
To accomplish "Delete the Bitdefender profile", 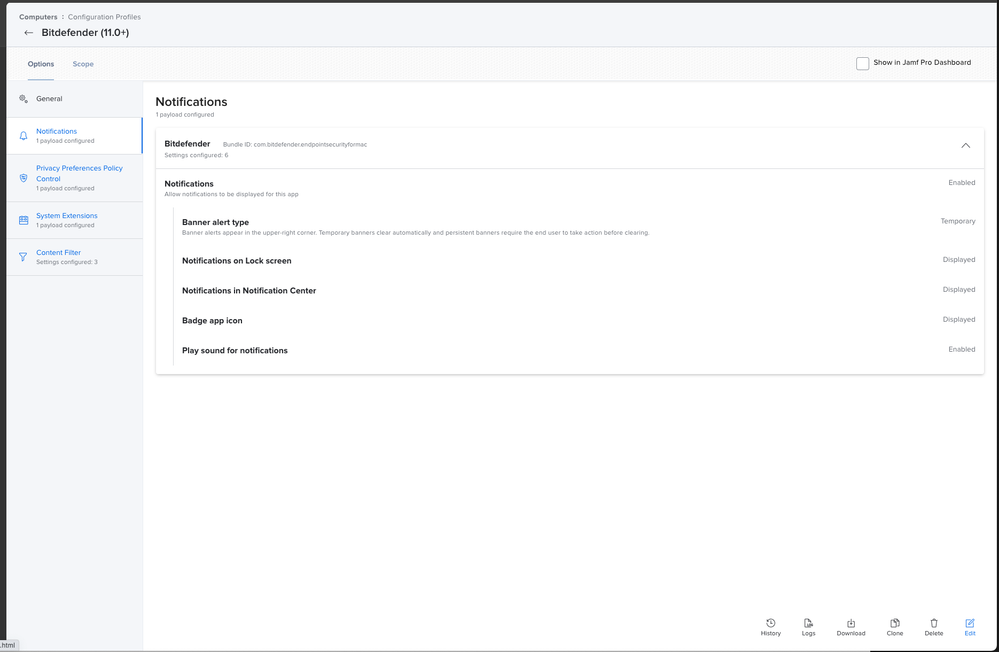I will (933, 627).
